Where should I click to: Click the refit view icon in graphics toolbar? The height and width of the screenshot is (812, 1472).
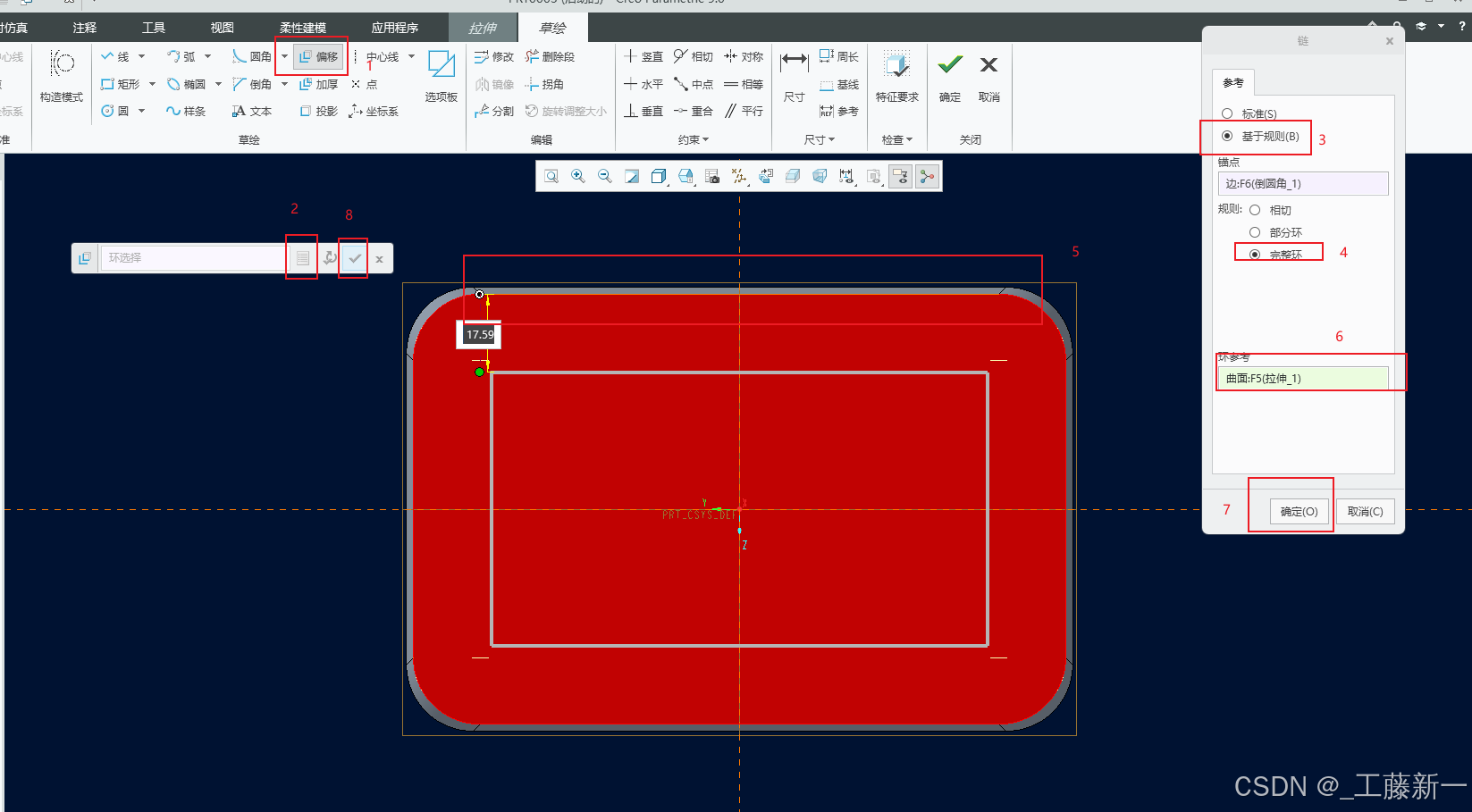[x=551, y=176]
